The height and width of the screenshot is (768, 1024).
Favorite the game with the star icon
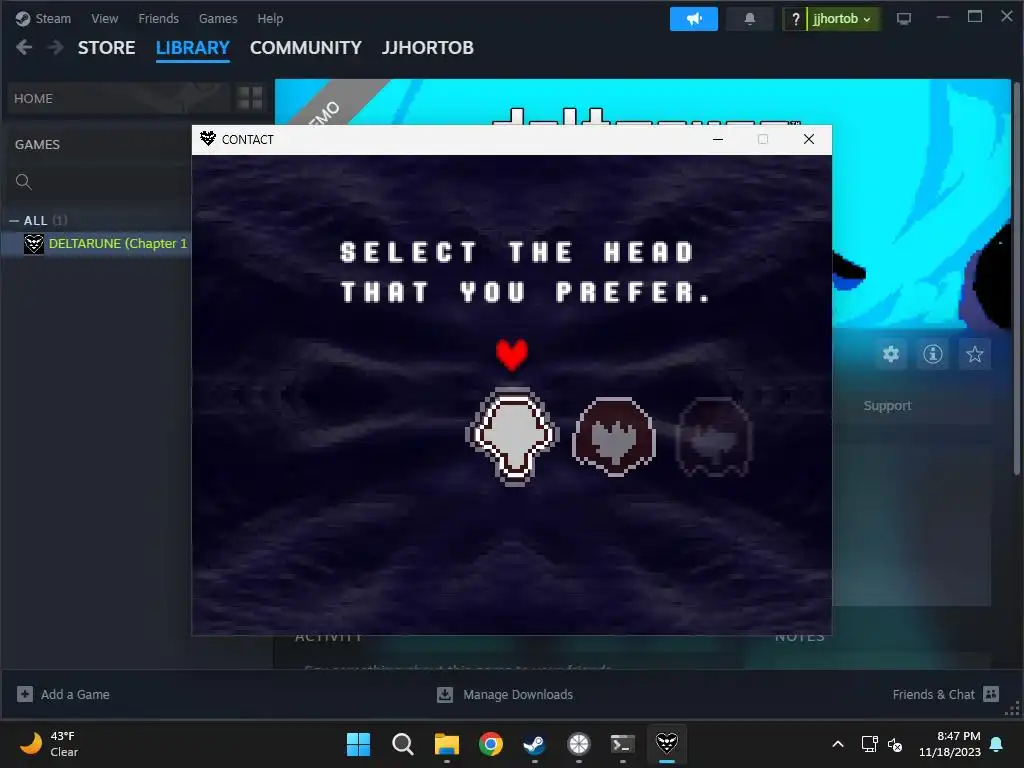[x=974, y=355]
